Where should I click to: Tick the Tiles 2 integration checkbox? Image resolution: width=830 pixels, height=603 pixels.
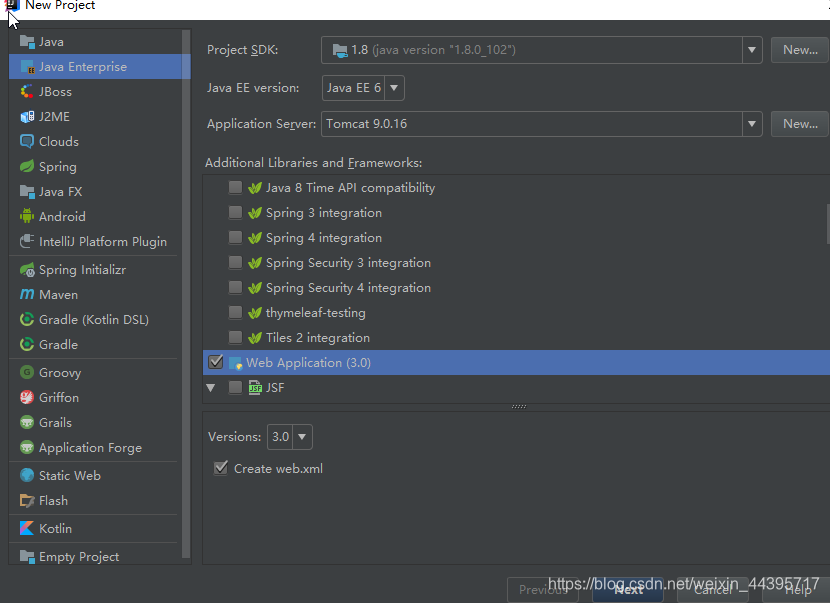coord(235,337)
